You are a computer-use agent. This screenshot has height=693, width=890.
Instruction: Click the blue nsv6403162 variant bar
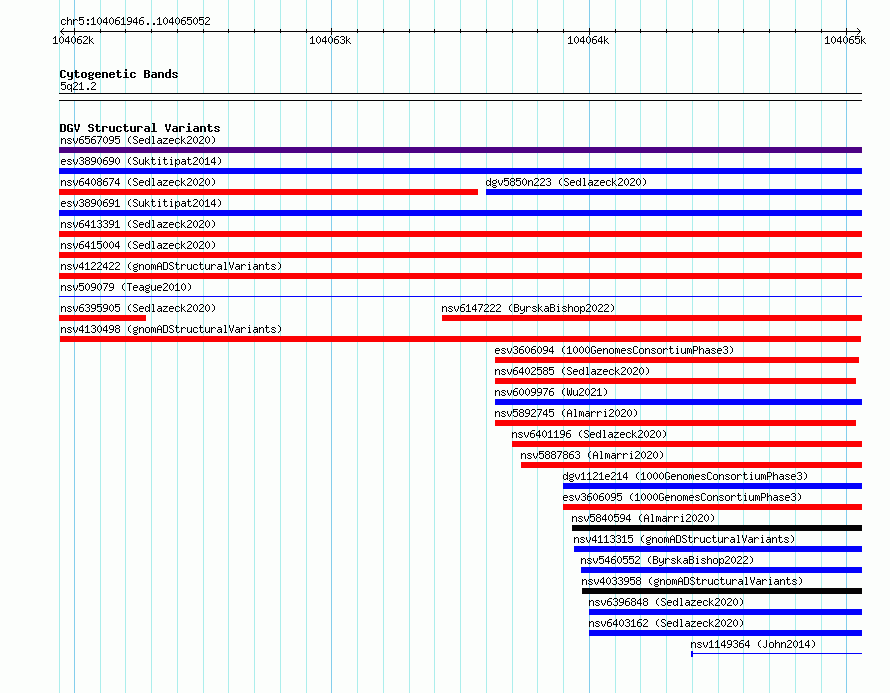(x=725, y=633)
